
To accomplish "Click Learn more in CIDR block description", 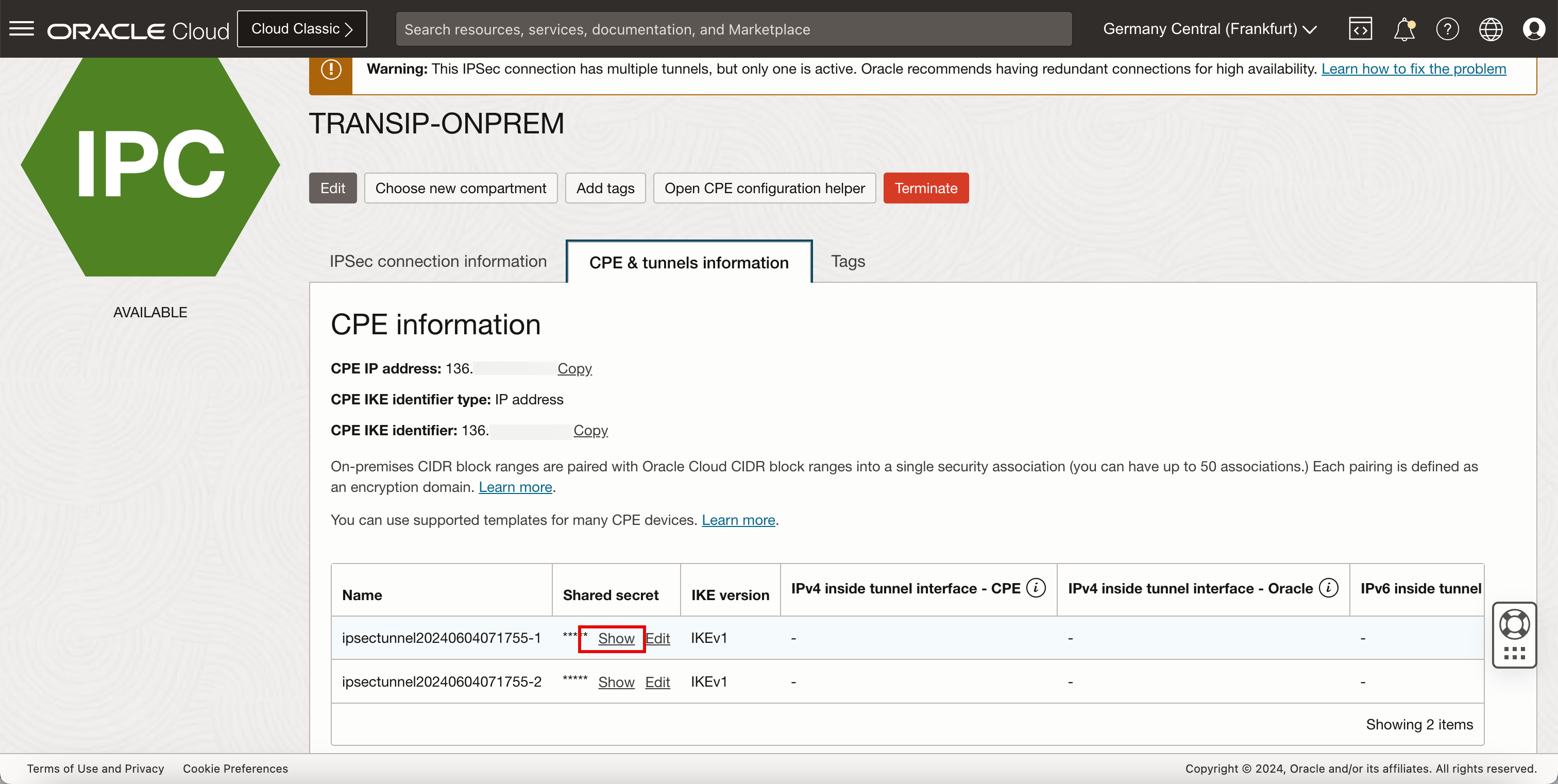I will (515, 487).
